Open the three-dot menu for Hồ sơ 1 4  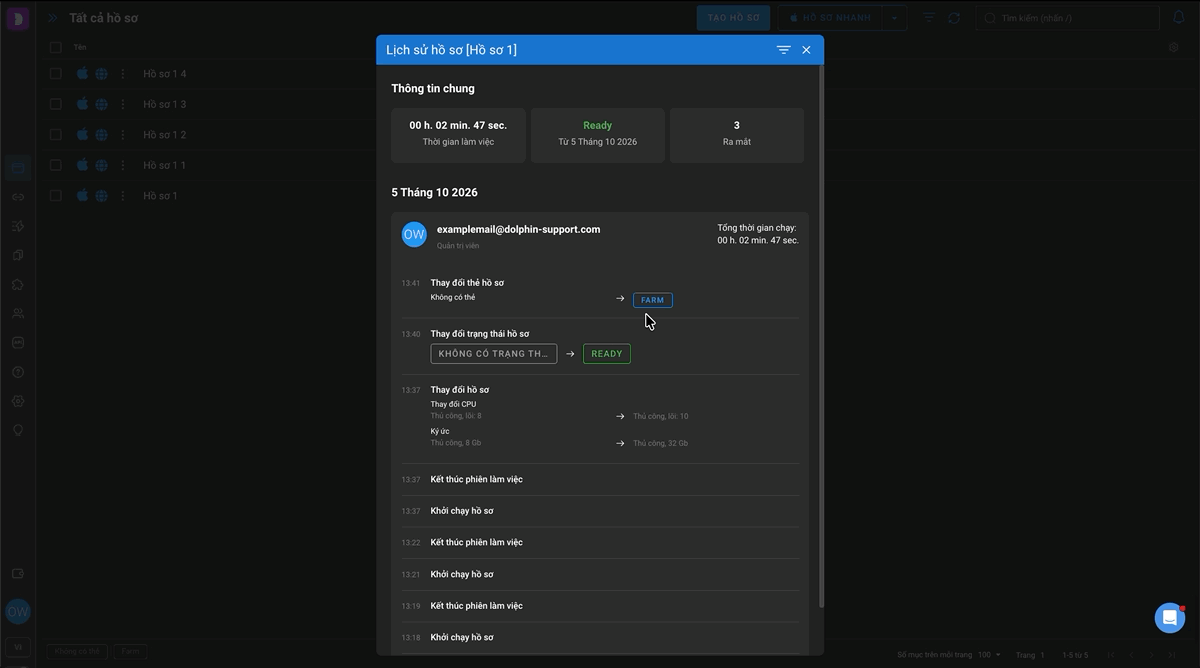(123, 74)
